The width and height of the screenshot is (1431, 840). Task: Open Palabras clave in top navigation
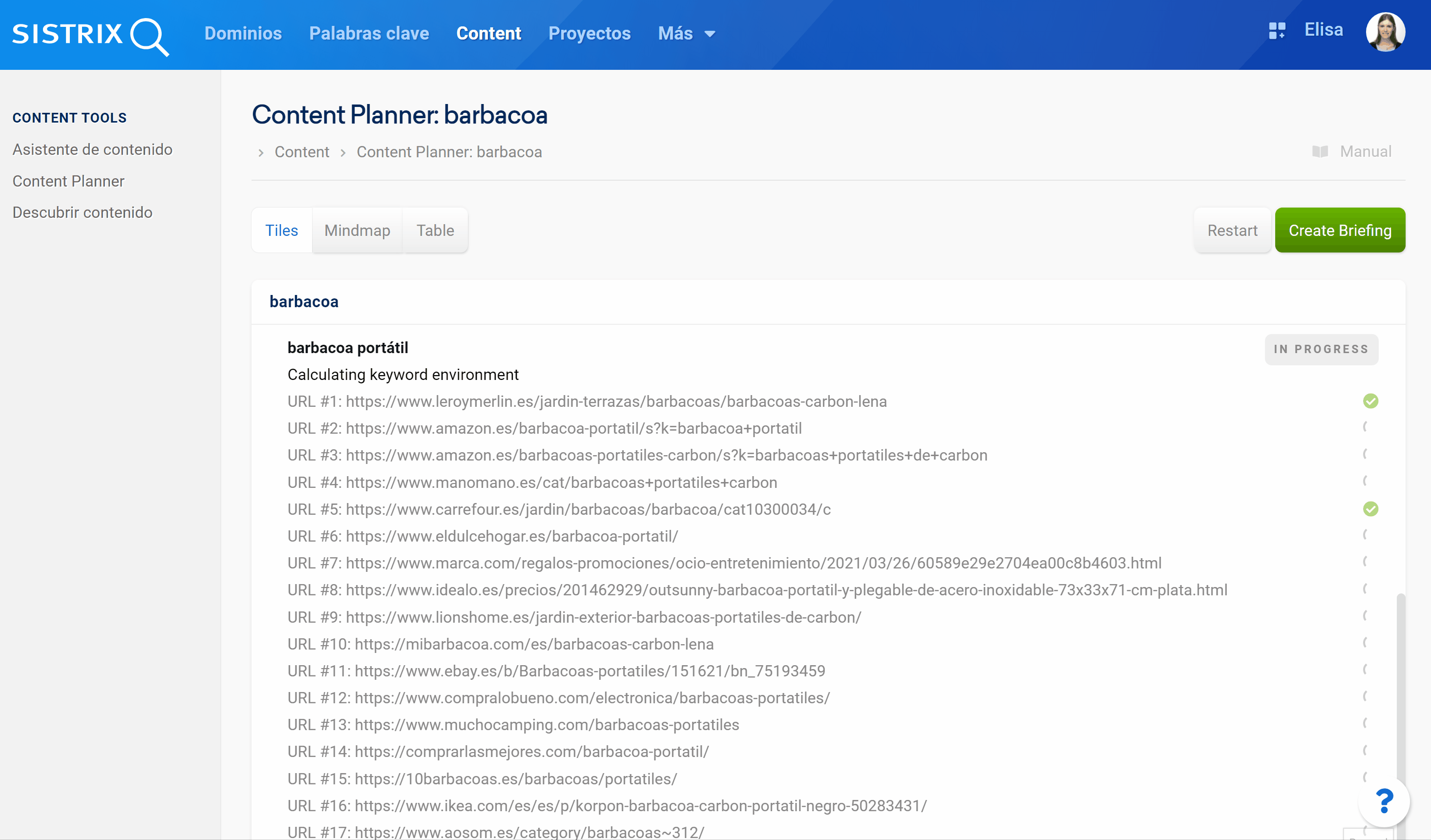coord(369,34)
